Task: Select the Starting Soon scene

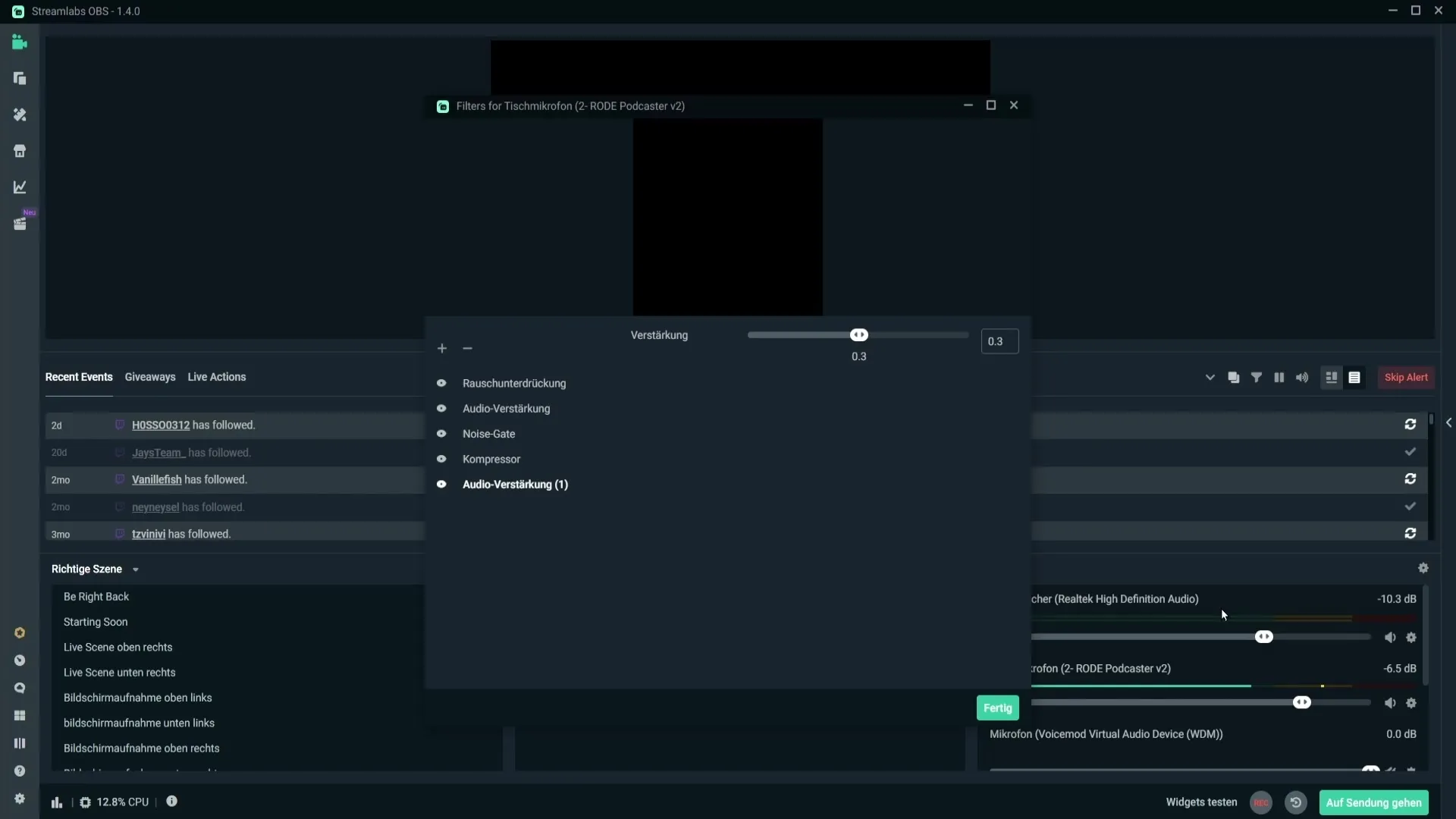Action: [95, 622]
